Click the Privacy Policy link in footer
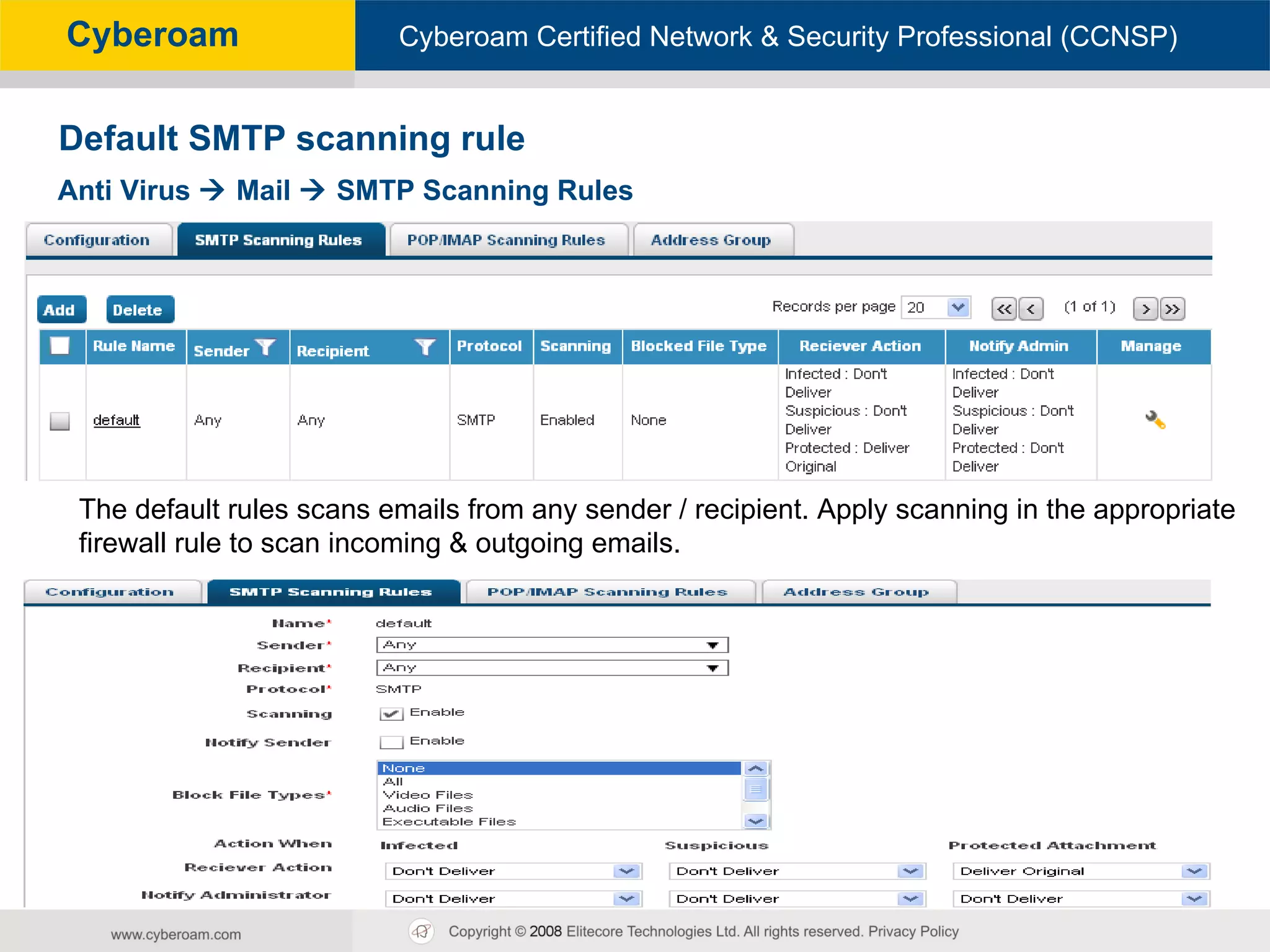Screen dimensions: 1270x952 coord(913,931)
